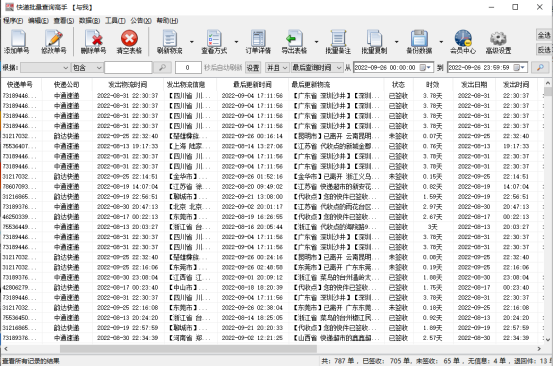Click the 添加单号 toolbar icon
This screenshot has width=554, height=366.
point(17,41)
